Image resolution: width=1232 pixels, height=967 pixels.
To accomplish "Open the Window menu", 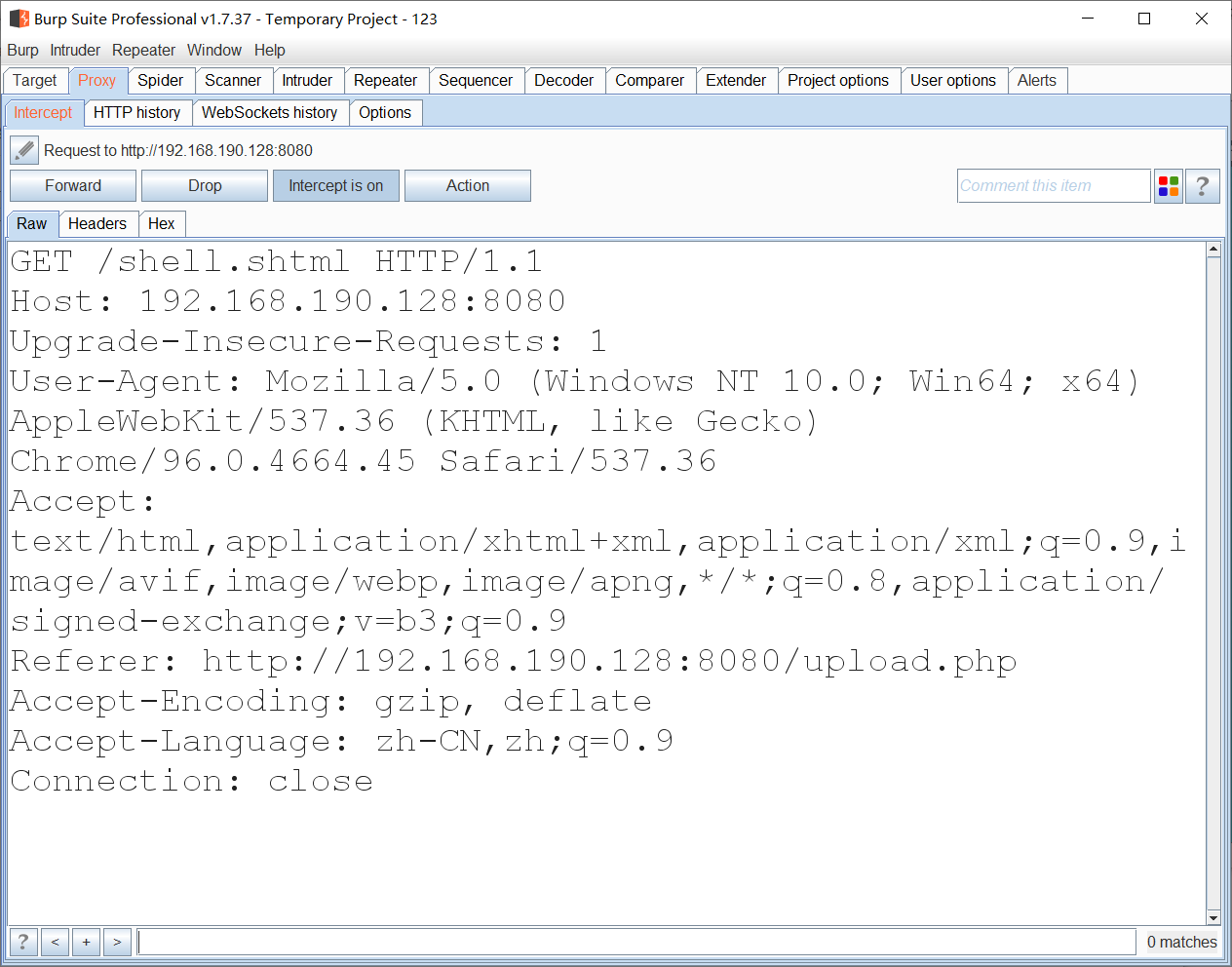I will pyautogui.click(x=214, y=51).
